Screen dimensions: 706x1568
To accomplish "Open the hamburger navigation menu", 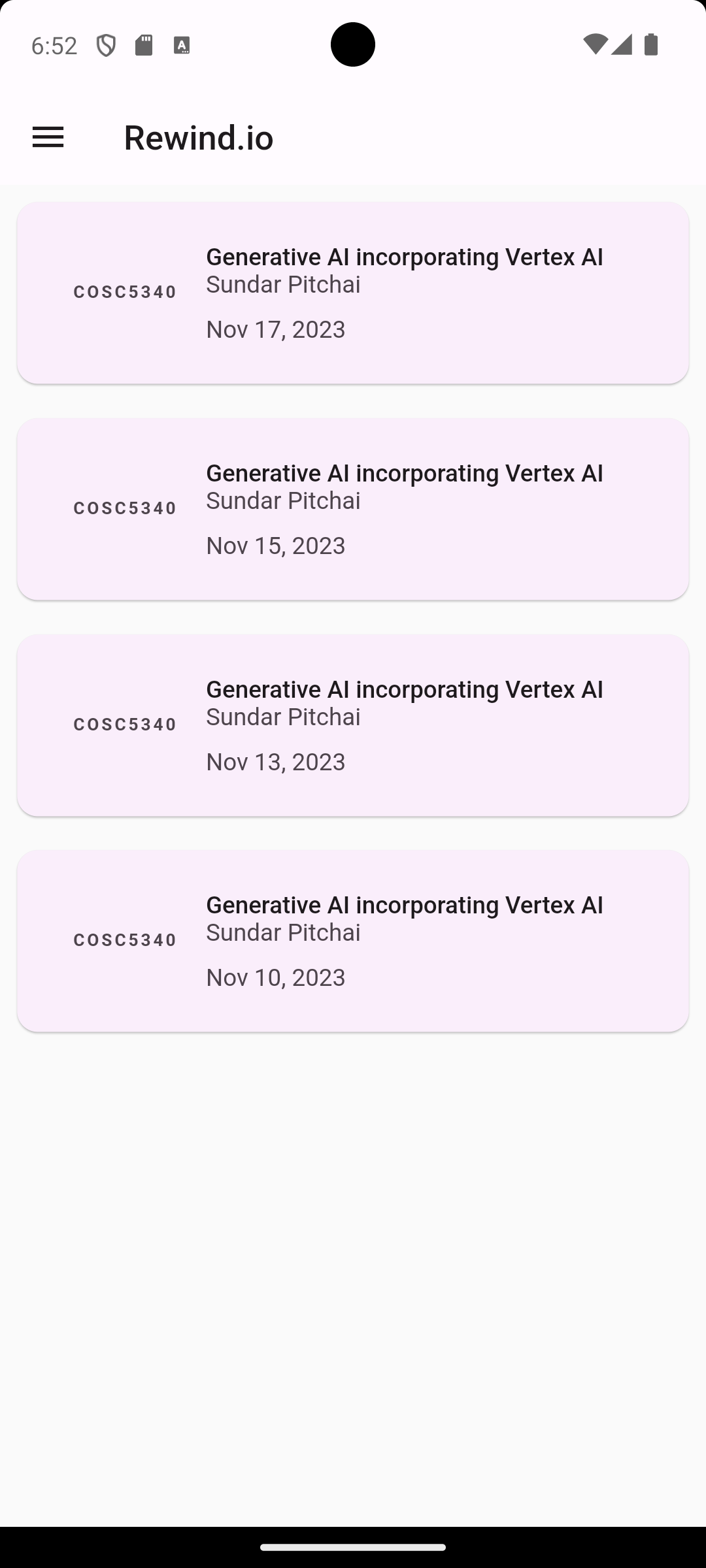I will [48, 138].
